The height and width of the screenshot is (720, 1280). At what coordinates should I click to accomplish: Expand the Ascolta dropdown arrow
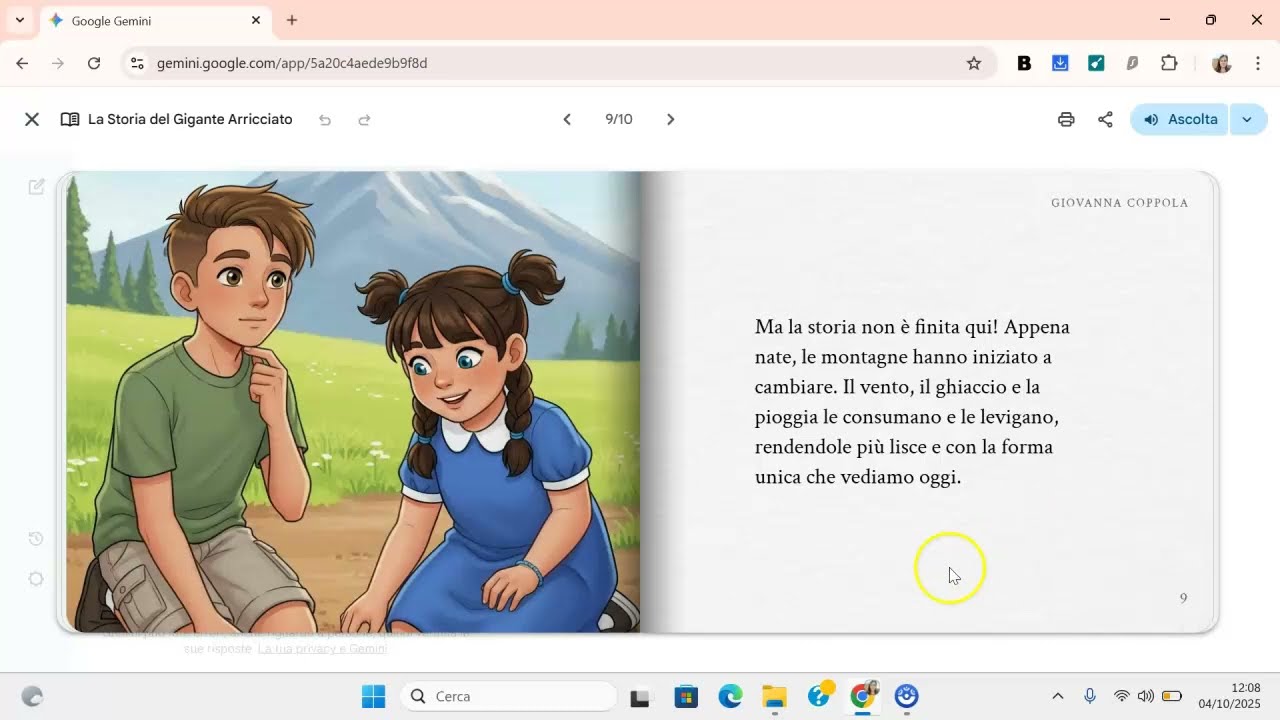pos(1248,119)
